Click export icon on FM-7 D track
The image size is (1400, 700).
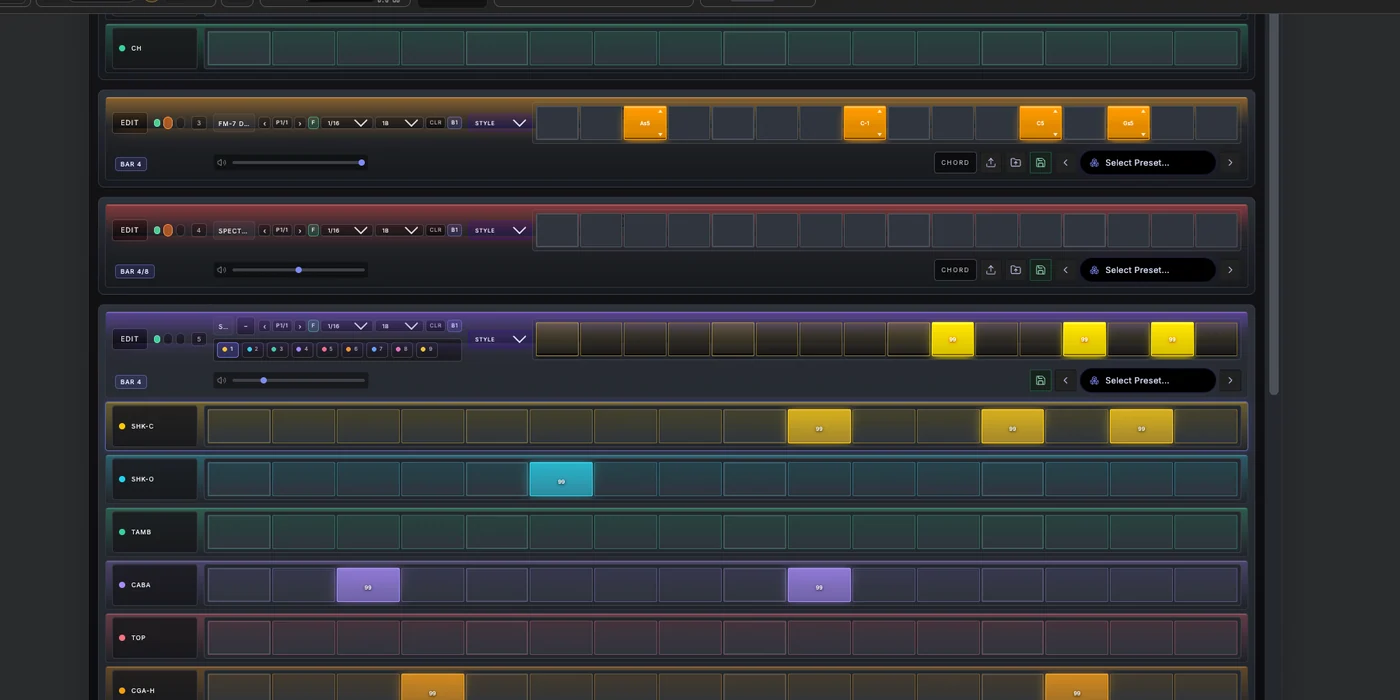point(991,163)
